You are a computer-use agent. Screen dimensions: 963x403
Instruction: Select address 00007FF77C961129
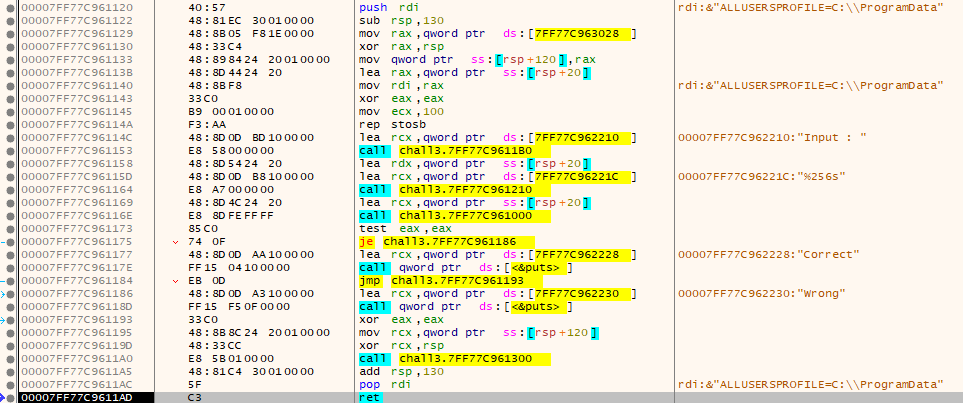77,33
